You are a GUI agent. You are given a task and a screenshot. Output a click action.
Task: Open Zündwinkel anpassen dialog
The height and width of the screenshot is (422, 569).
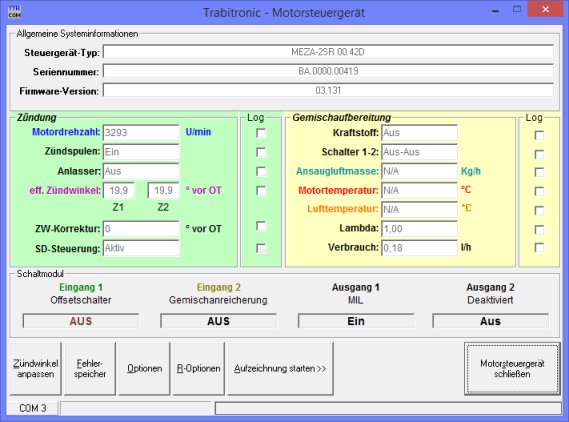(x=36, y=368)
